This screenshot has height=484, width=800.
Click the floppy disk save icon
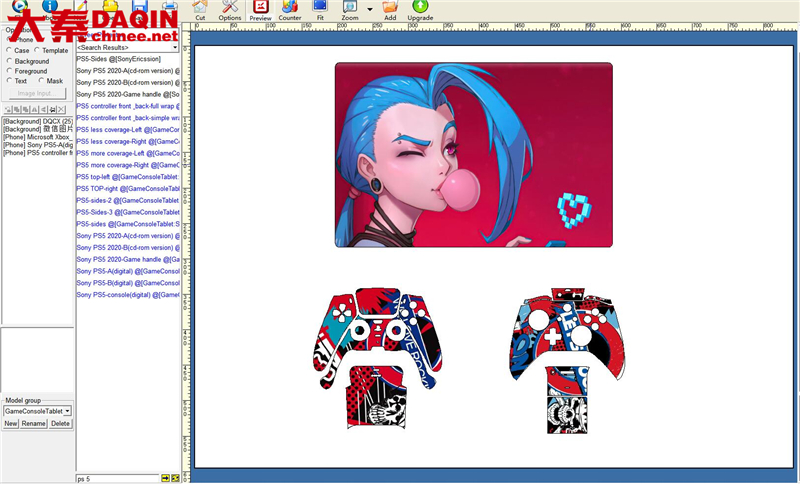coord(140,6)
